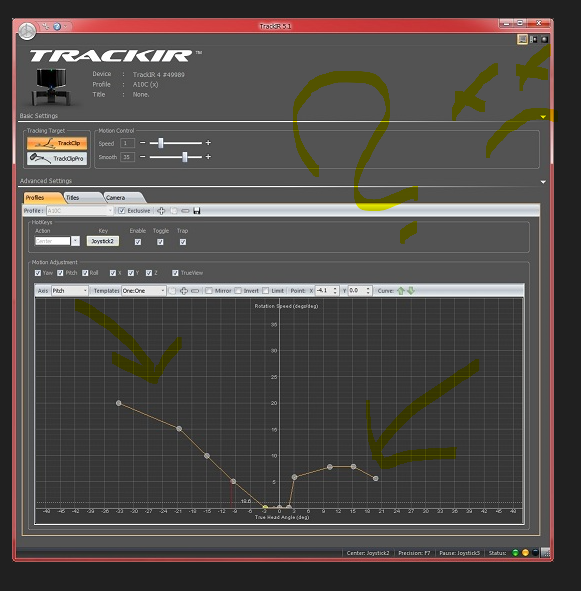
Task: Open the blue help question mark icon
Action: click(x=57, y=26)
